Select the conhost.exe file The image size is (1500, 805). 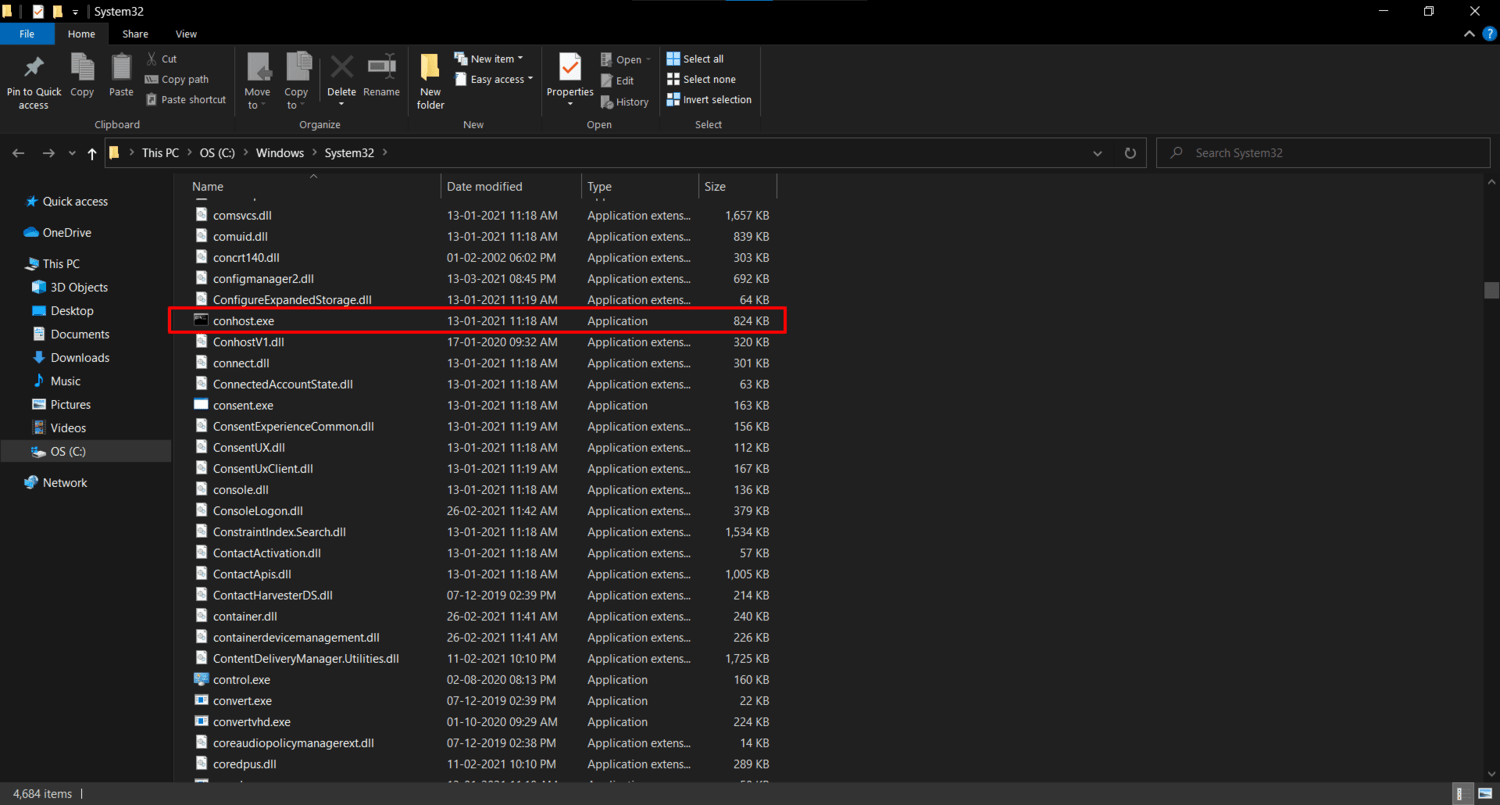(479, 321)
